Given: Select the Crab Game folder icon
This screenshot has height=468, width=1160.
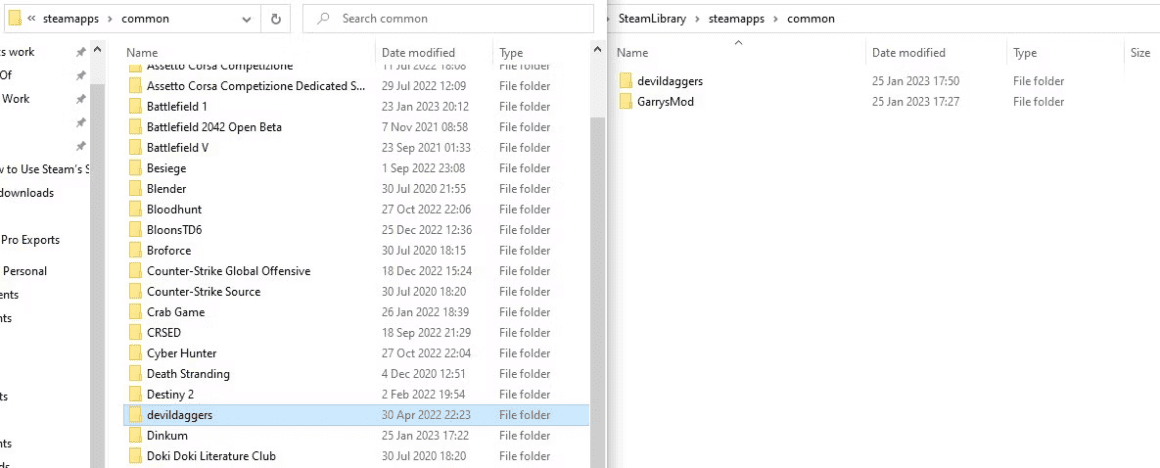Looking at the screenshot, I should click(x=135, y=312).
